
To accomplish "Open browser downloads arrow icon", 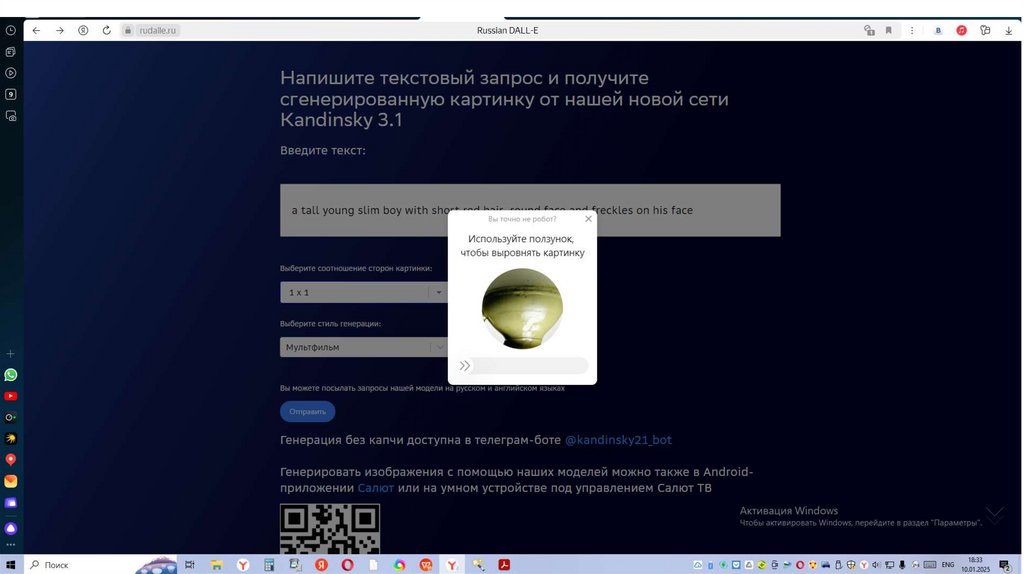I will (x=1008, y=30).
